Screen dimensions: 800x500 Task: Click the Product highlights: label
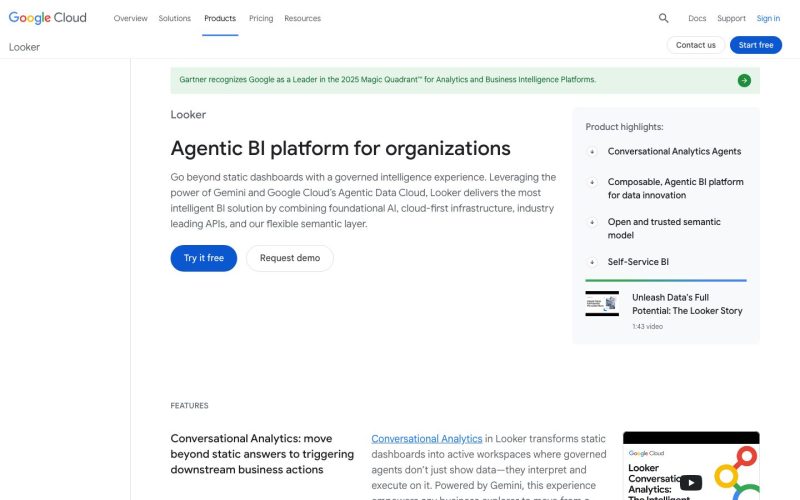[x=624, y=127]
